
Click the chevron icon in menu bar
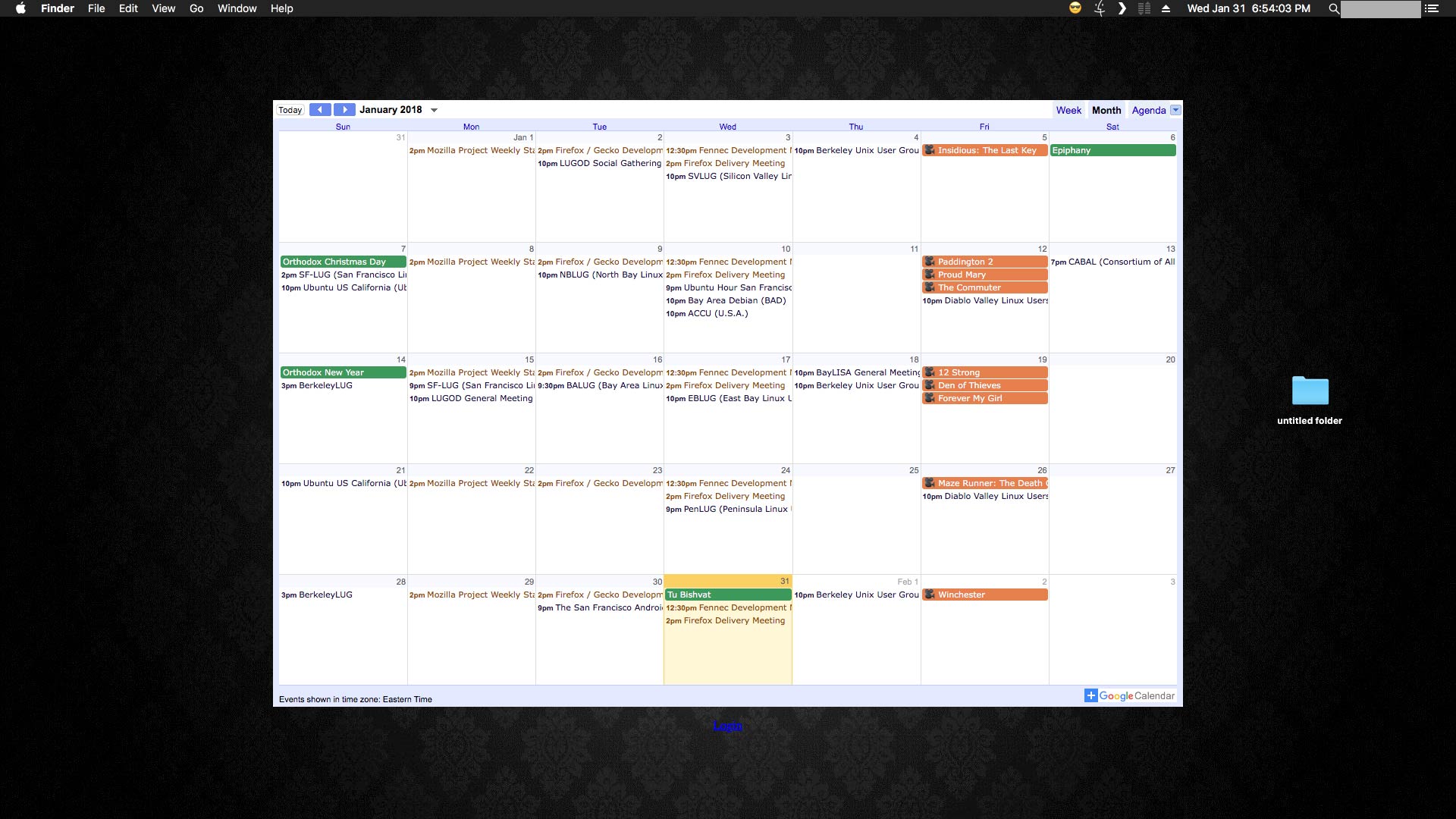(x=1122, y=8)
